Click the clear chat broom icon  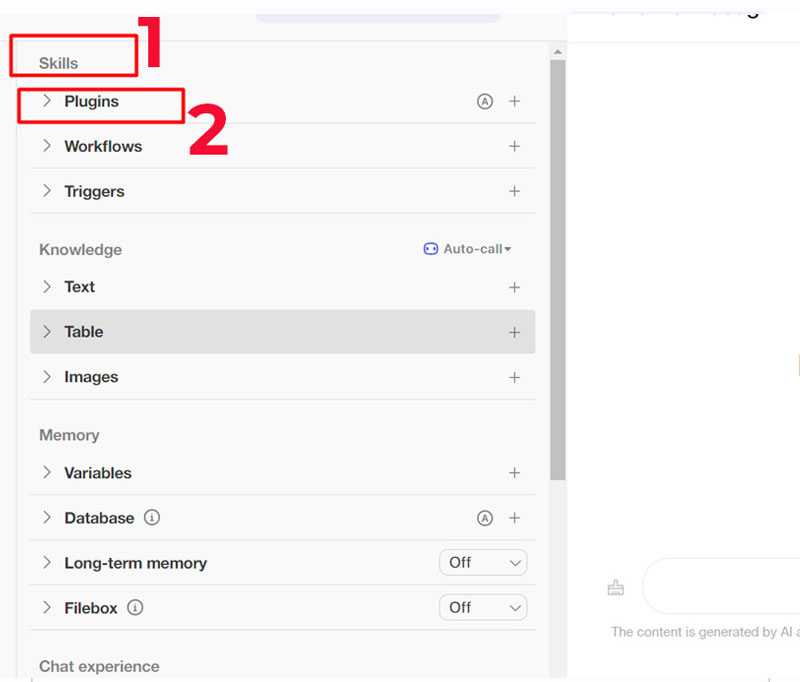[616, 588]
